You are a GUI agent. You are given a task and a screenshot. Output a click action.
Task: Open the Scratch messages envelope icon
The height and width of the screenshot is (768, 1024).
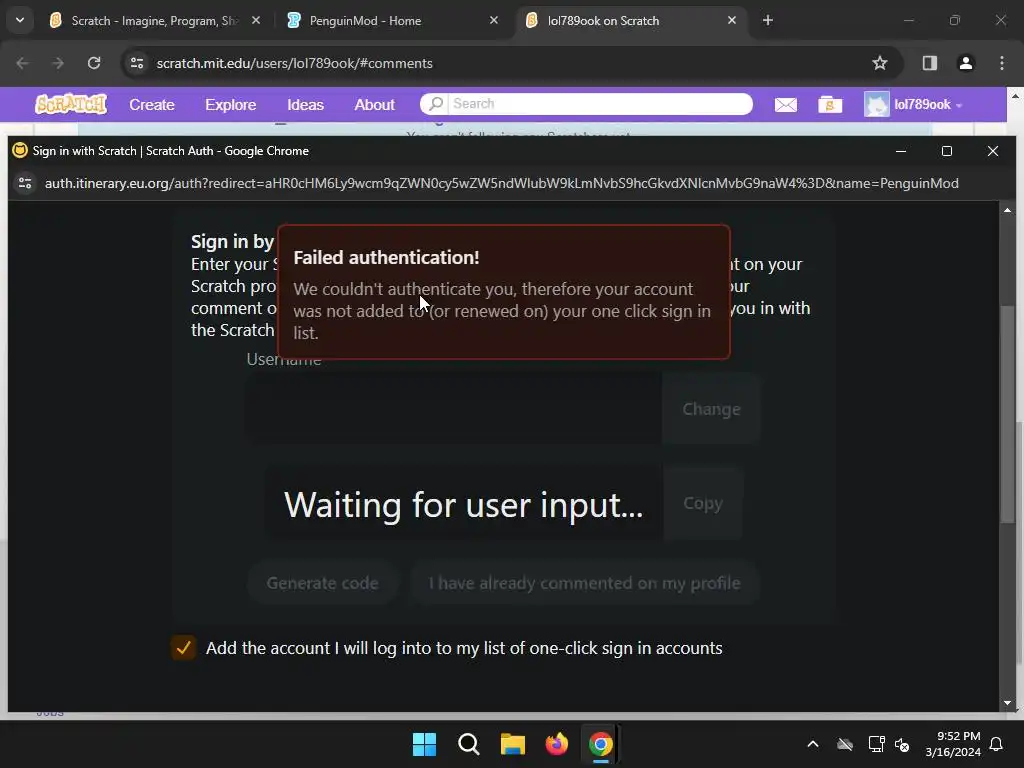tap(786, 104)
